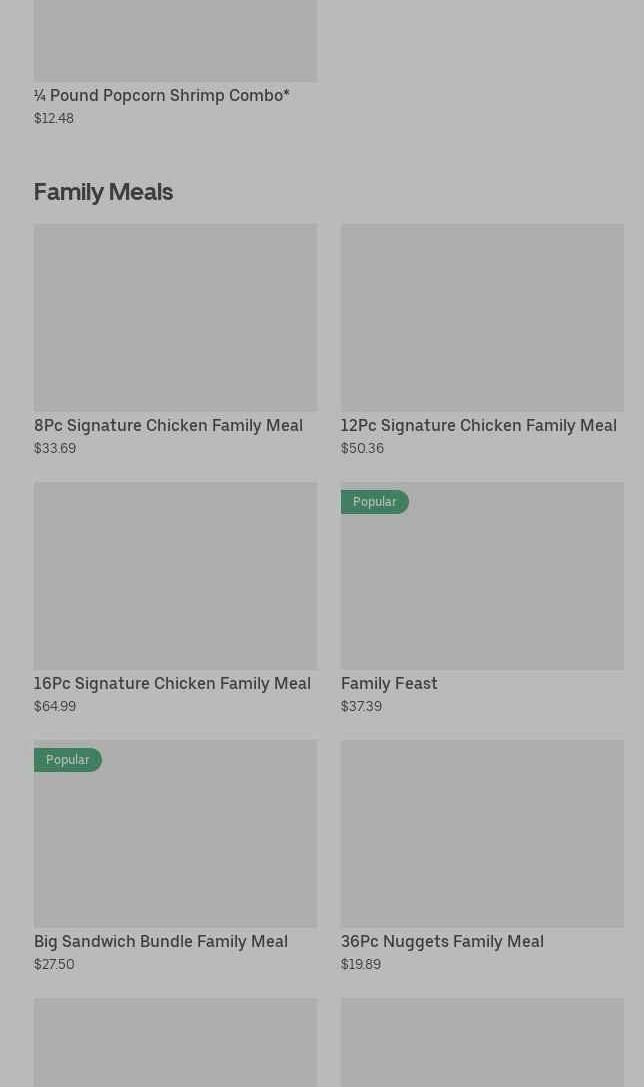The width and height of the screenshot is (644, 1087).
Task: Select the Family Feast title link
Action: click(389, 684)
